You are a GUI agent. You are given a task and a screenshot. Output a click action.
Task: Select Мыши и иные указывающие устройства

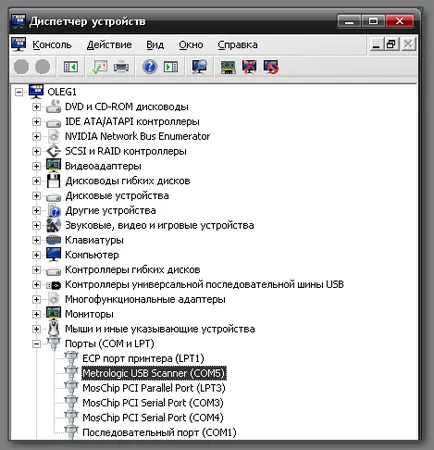pos(160,329)
